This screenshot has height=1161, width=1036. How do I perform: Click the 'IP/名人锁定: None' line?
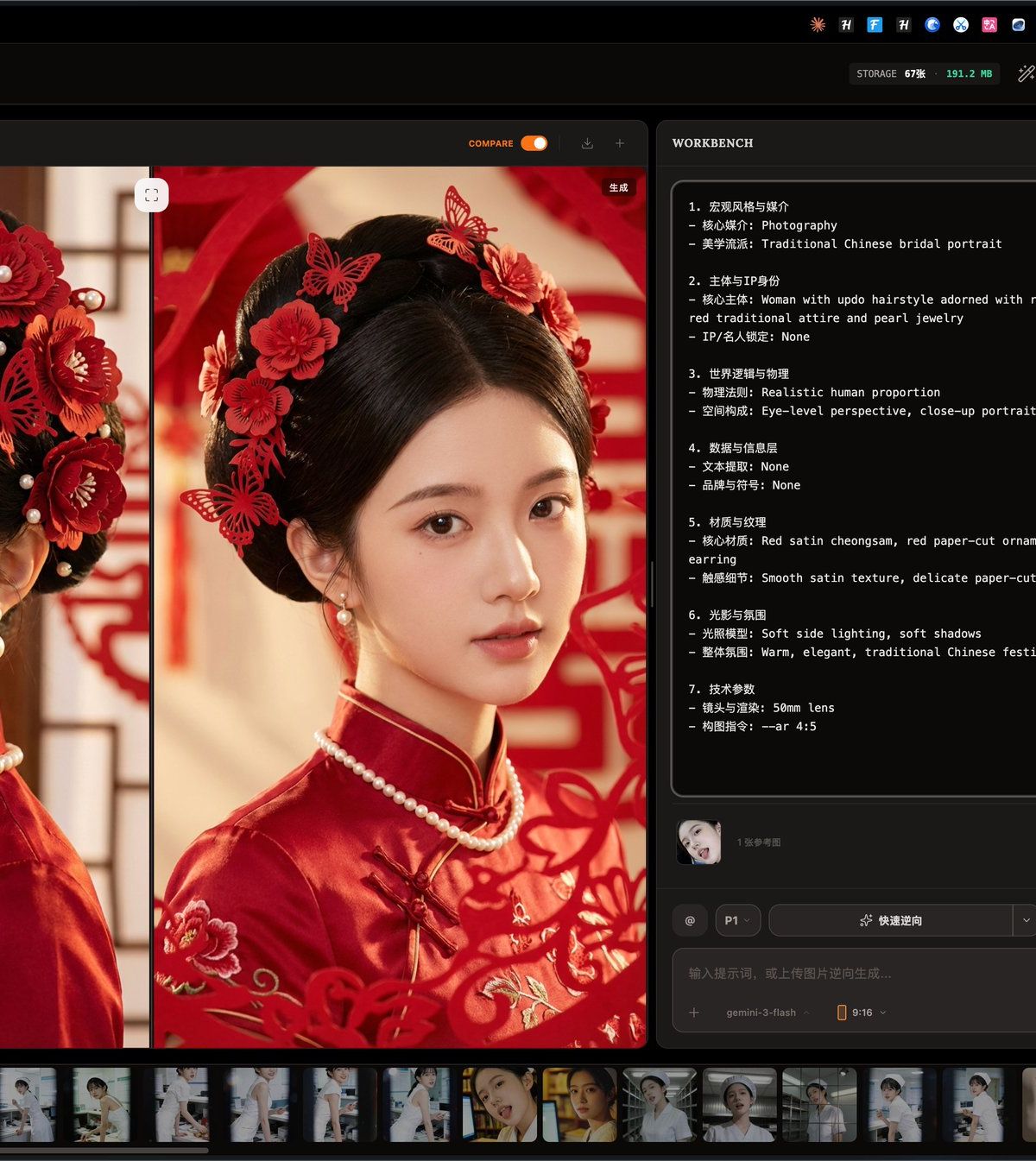tap(749, 337)
